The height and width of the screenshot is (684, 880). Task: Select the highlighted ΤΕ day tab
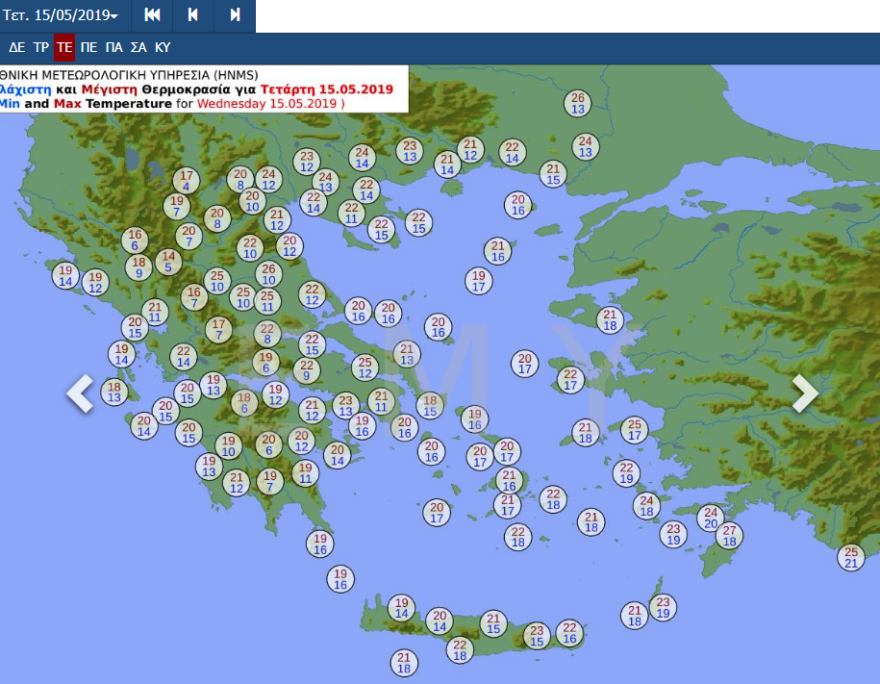65,47
